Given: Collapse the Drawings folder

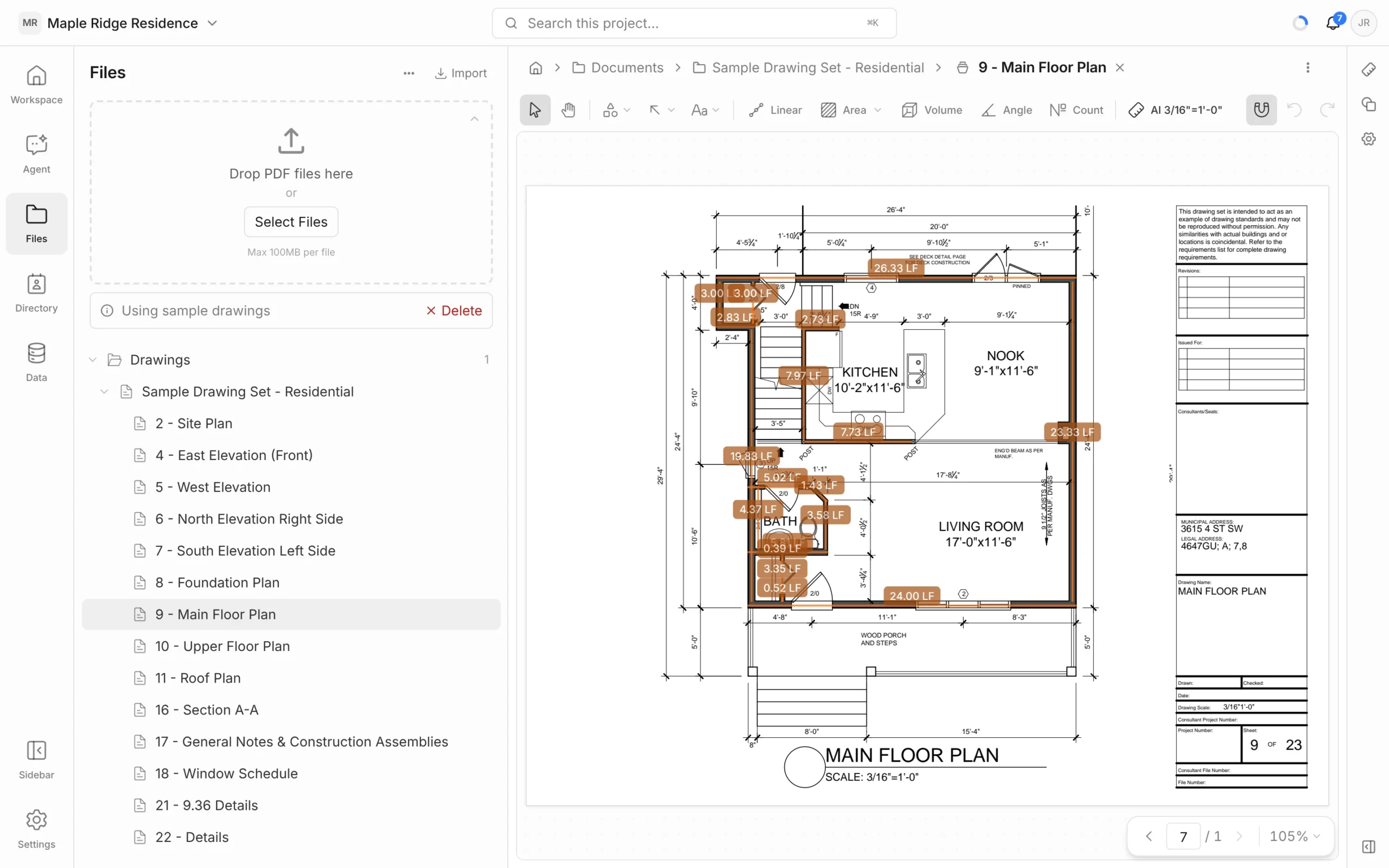Looking at the screenshot, I should pos(92,359).
